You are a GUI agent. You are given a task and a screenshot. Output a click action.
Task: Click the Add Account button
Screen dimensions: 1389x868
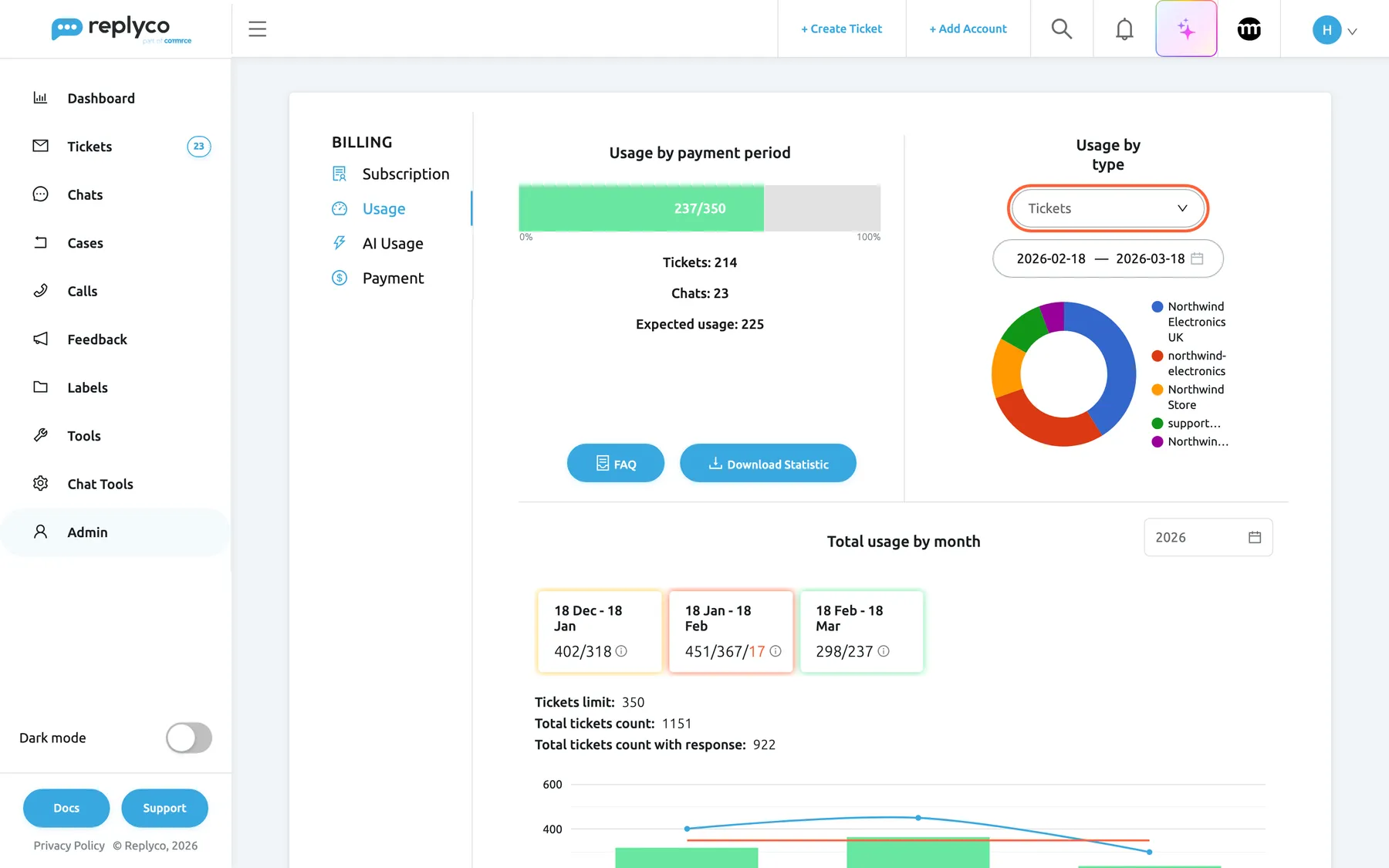968,29
